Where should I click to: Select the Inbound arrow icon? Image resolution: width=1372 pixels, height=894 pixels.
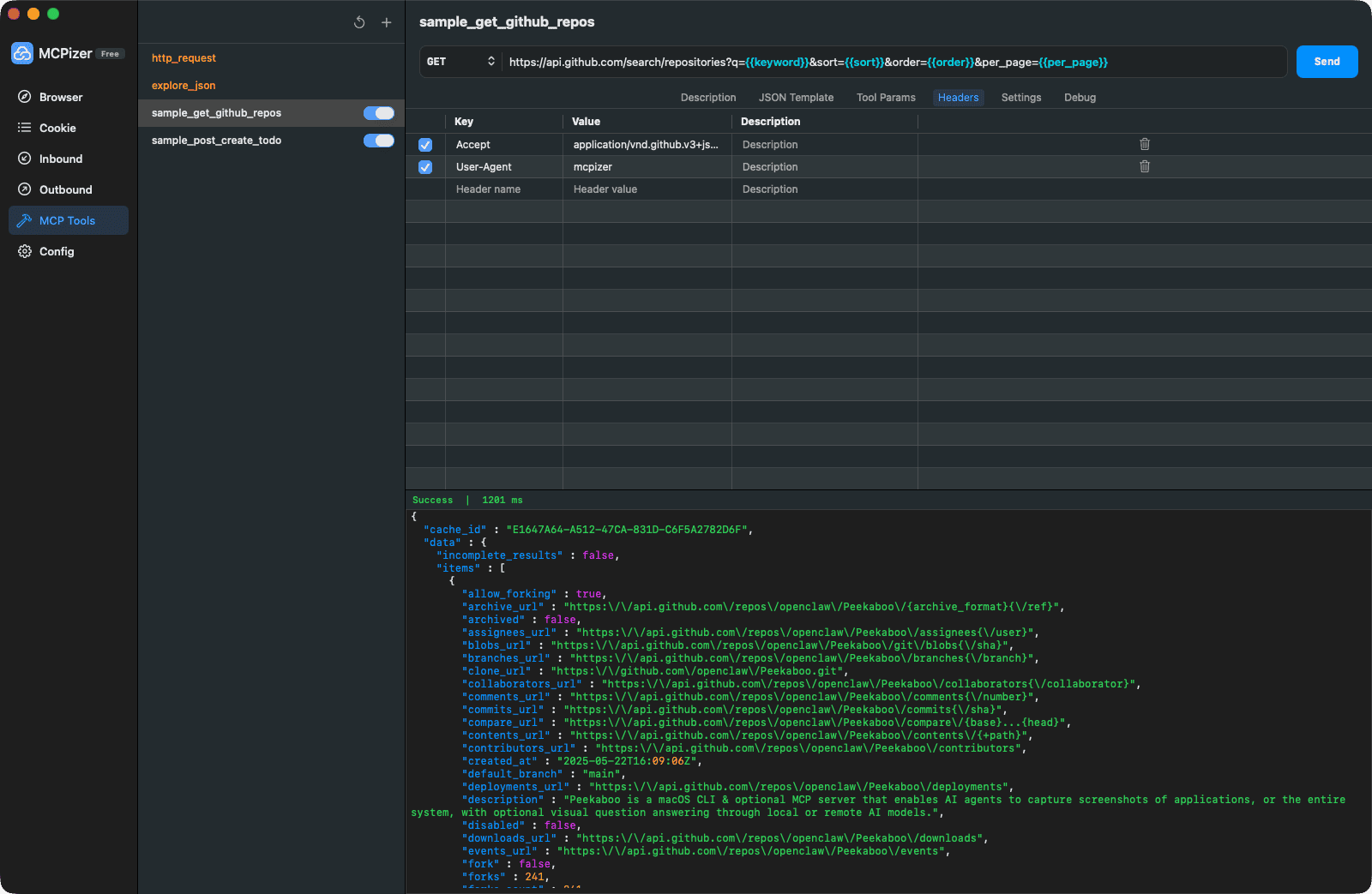point(25,159)
